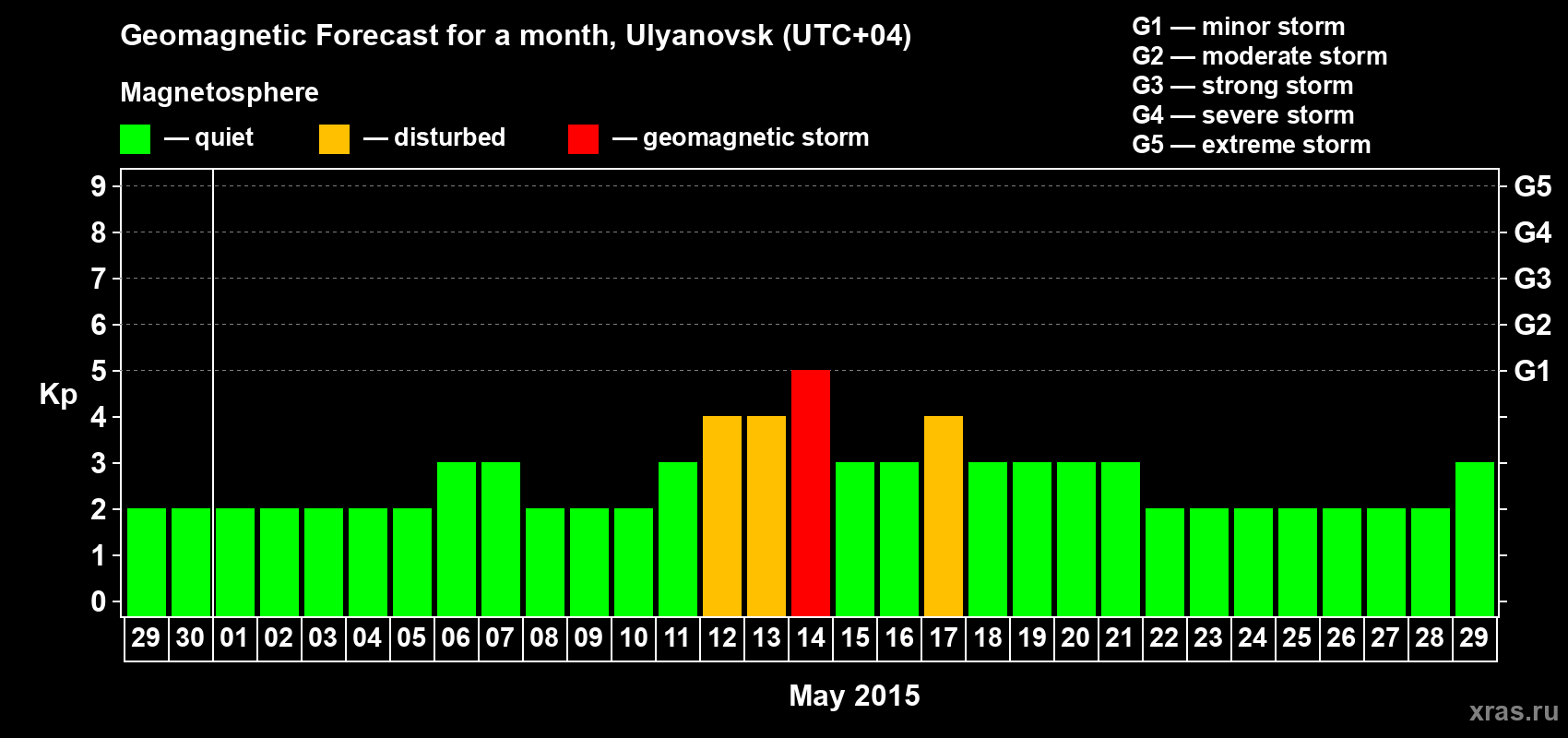Click the date label 17 on axis
The image size is (1568, 738).
click(x=944, y=637)
